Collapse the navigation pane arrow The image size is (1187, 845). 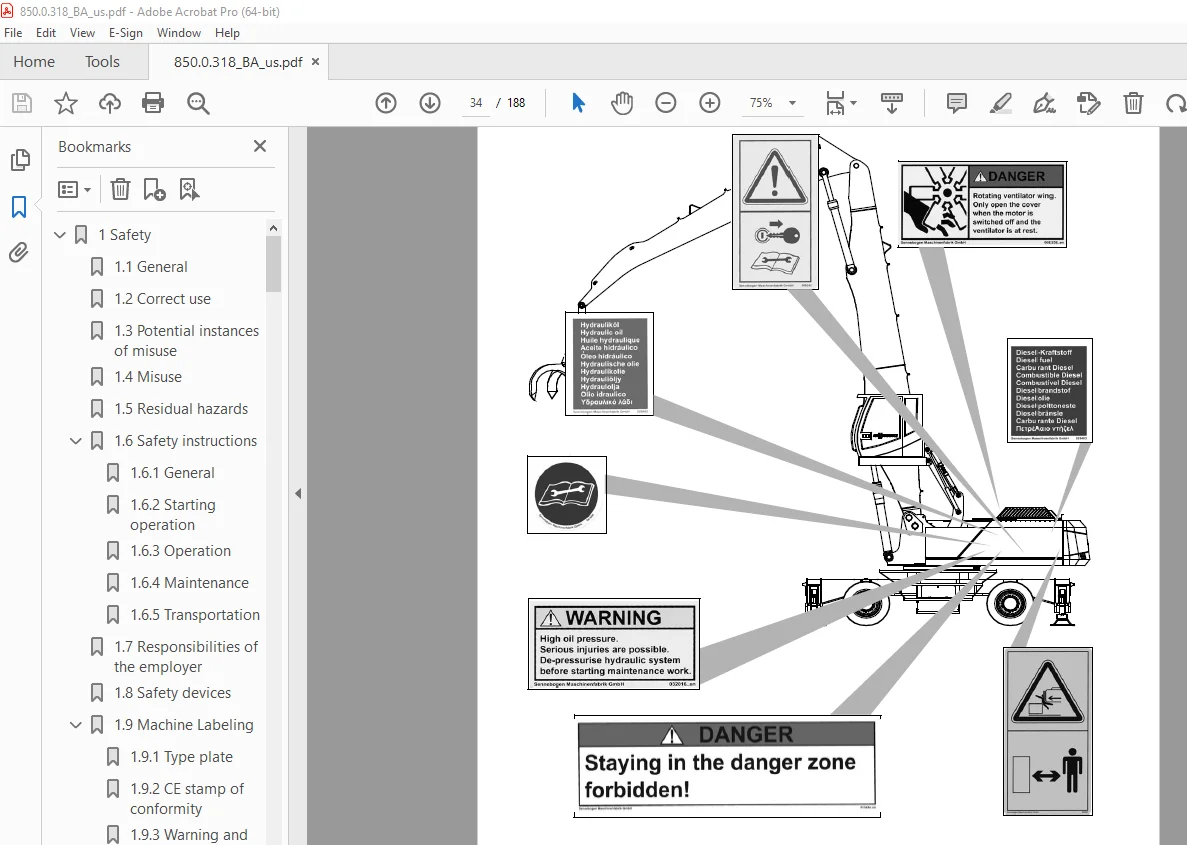pos(298,494)
